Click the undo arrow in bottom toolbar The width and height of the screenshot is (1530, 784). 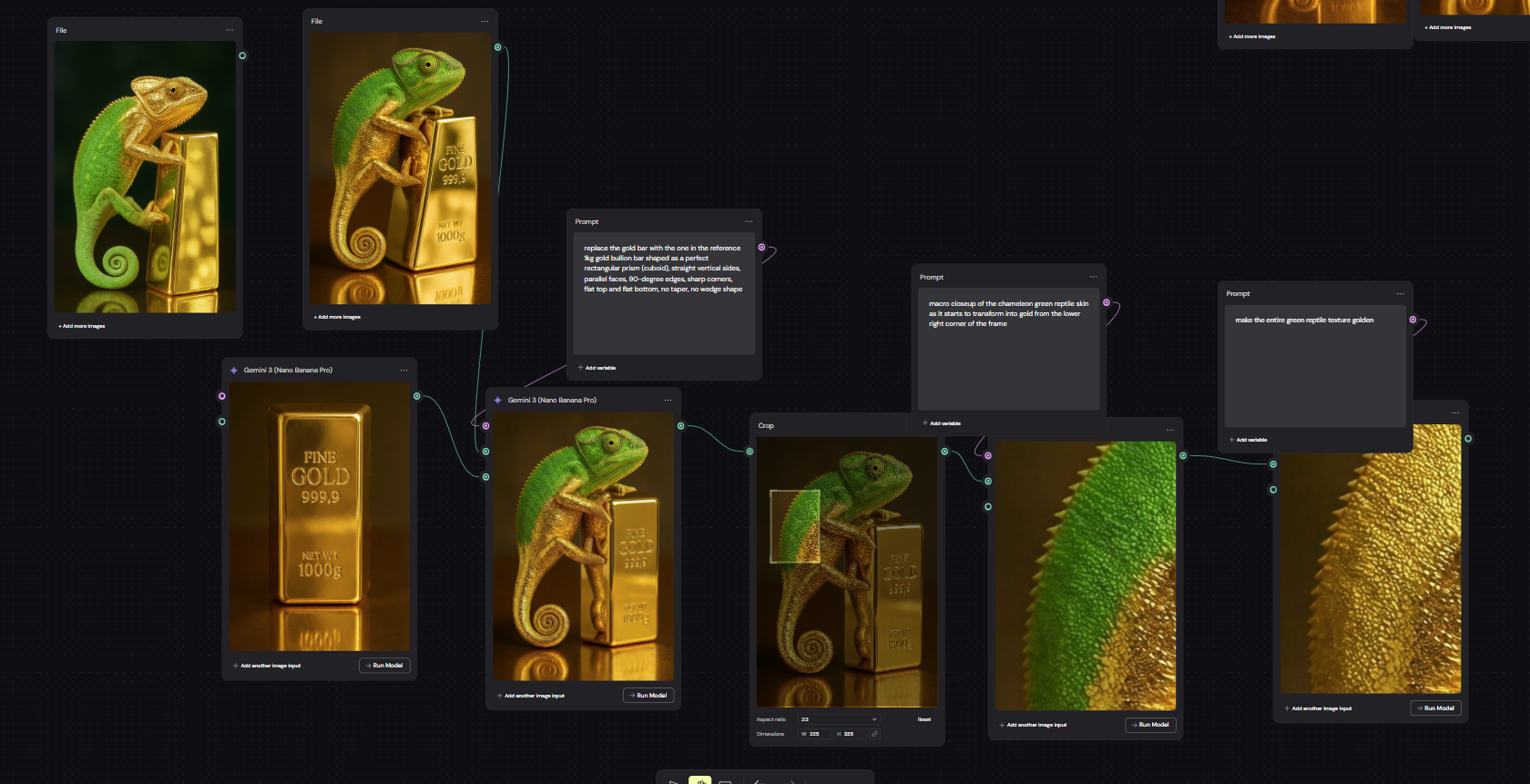pos(757,781)
